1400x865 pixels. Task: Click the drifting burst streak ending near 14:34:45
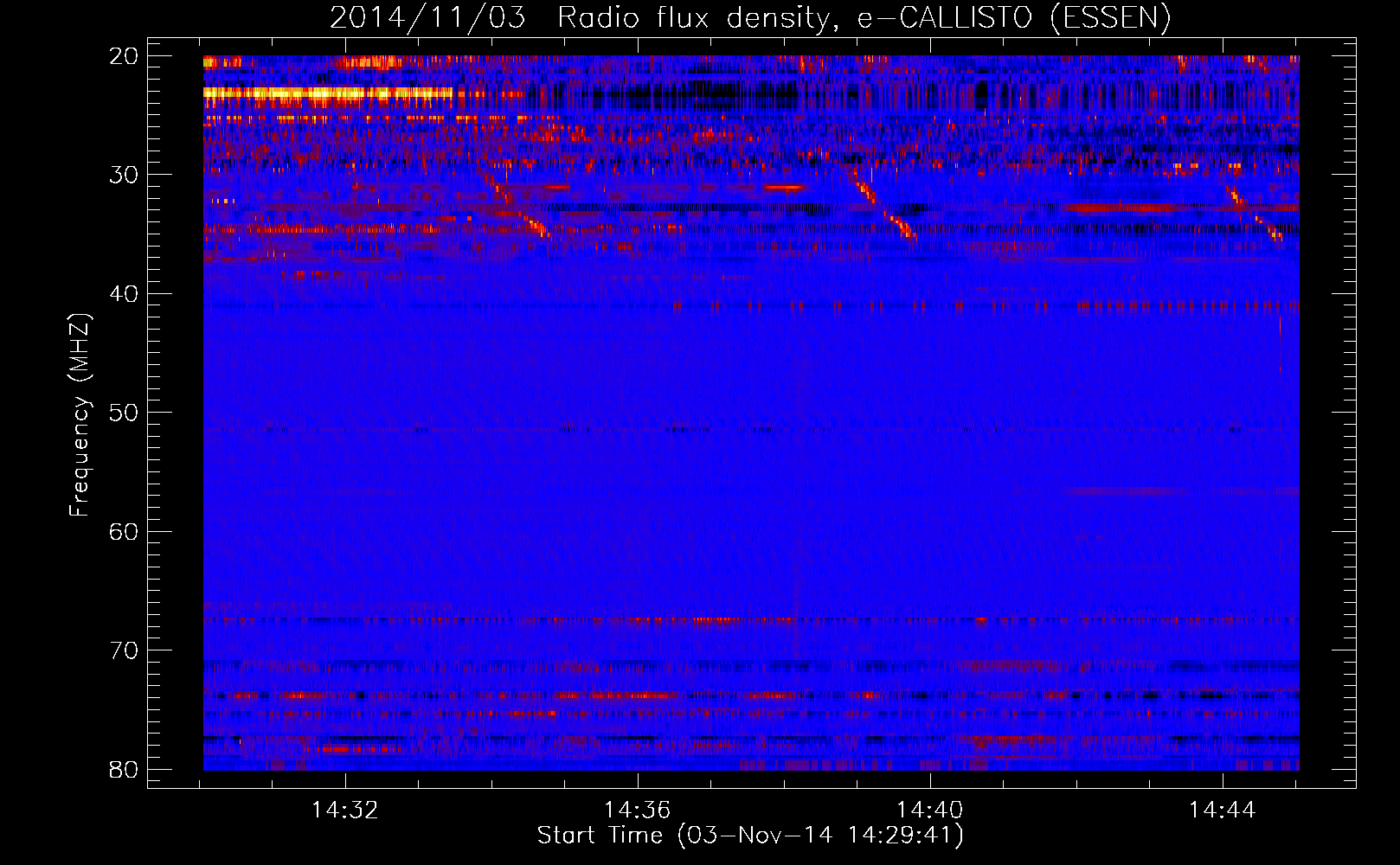tap(516, 204)
